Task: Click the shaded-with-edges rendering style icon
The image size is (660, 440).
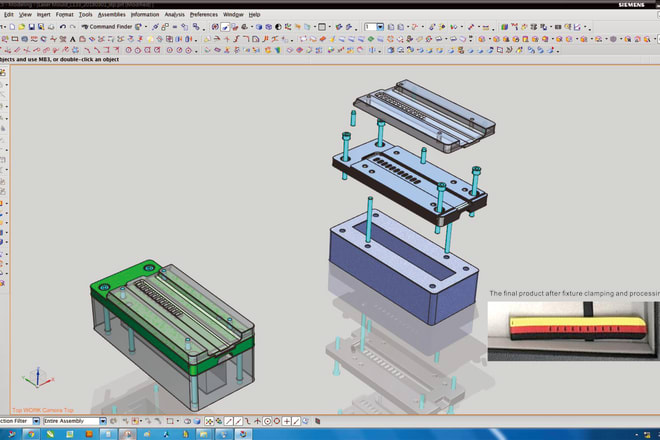Action: (259, 27)
